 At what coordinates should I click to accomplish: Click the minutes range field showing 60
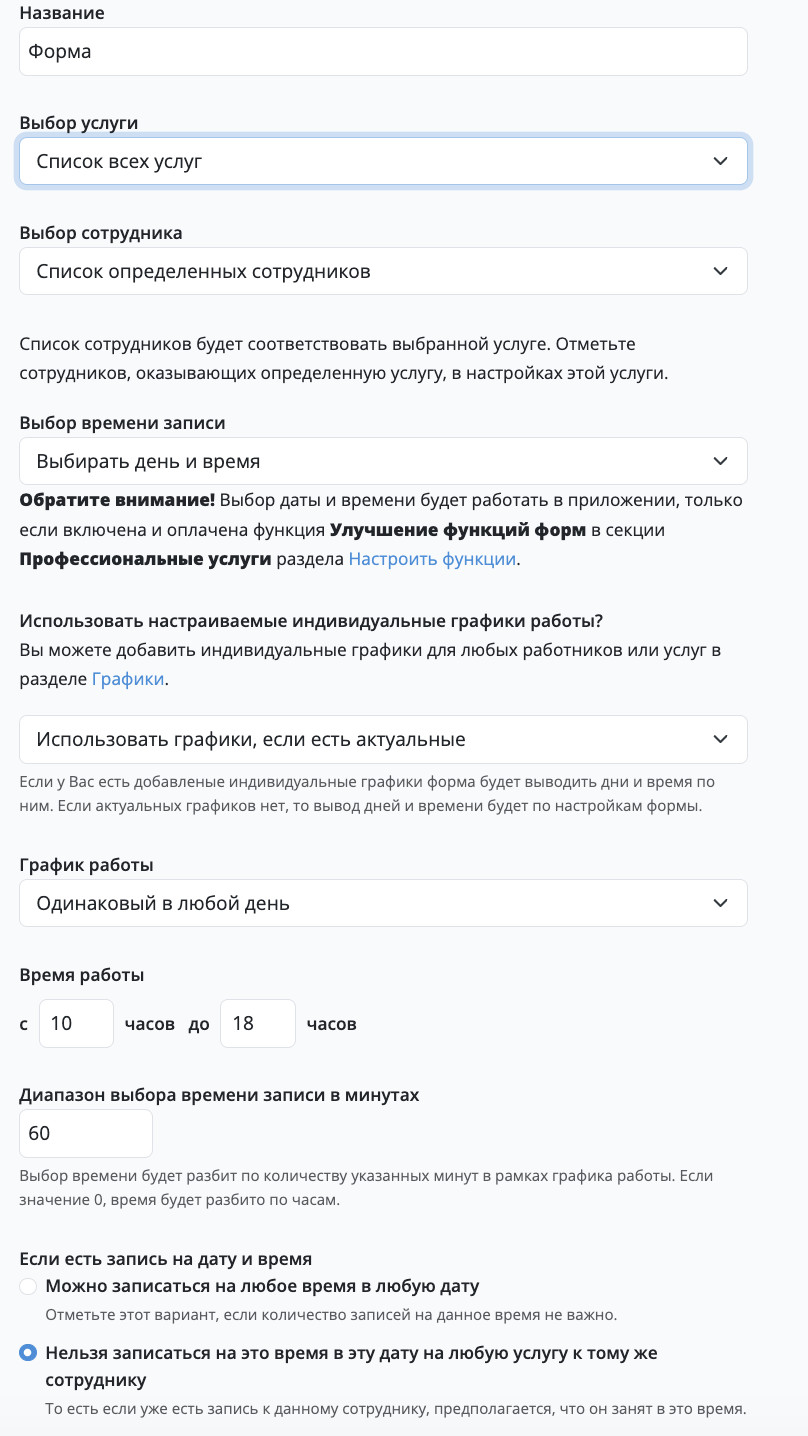click(x=86, y=1133)
